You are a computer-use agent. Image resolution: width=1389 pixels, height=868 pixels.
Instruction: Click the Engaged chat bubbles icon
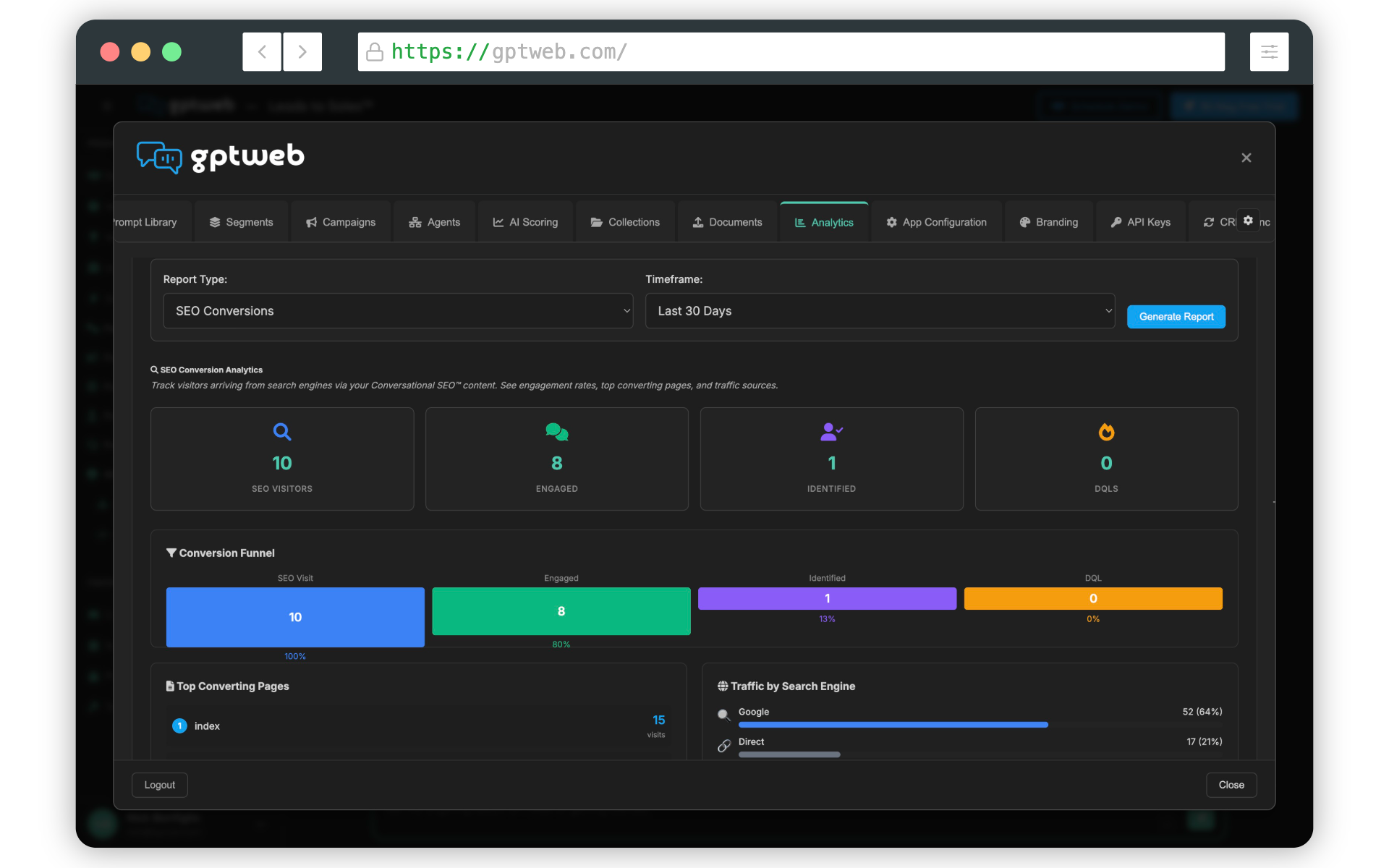pos(557,432)
